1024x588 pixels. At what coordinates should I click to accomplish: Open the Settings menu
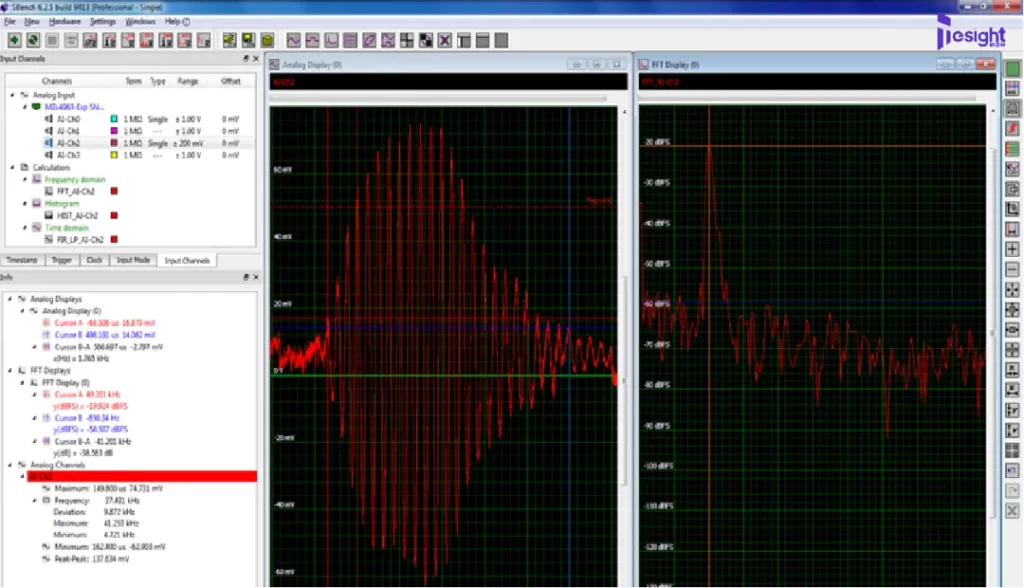pyautogui.click(x=103, y=22)
